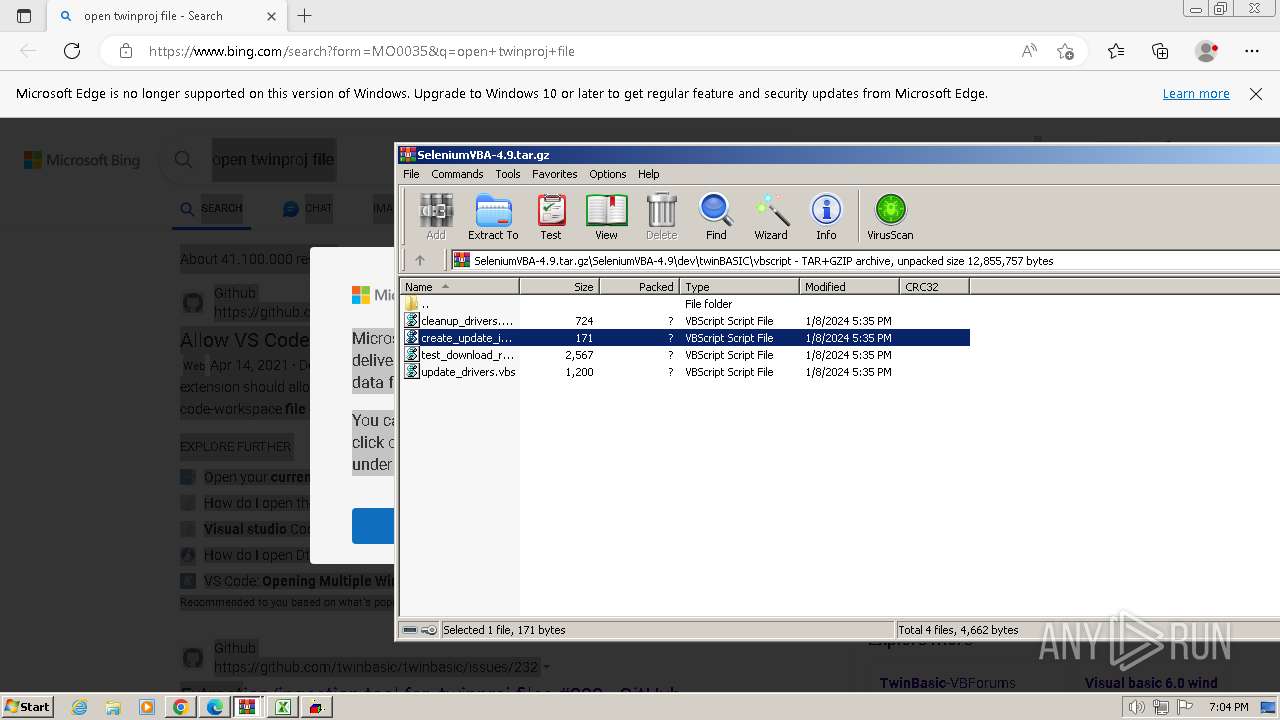Sort the list by Size column
The width and height of the screenshot is (1280, 720).
coord(559,286)
